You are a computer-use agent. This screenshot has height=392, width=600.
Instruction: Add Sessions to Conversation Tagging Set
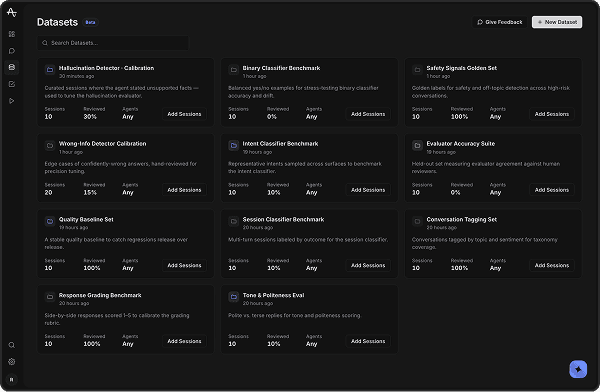click(552, 265)
